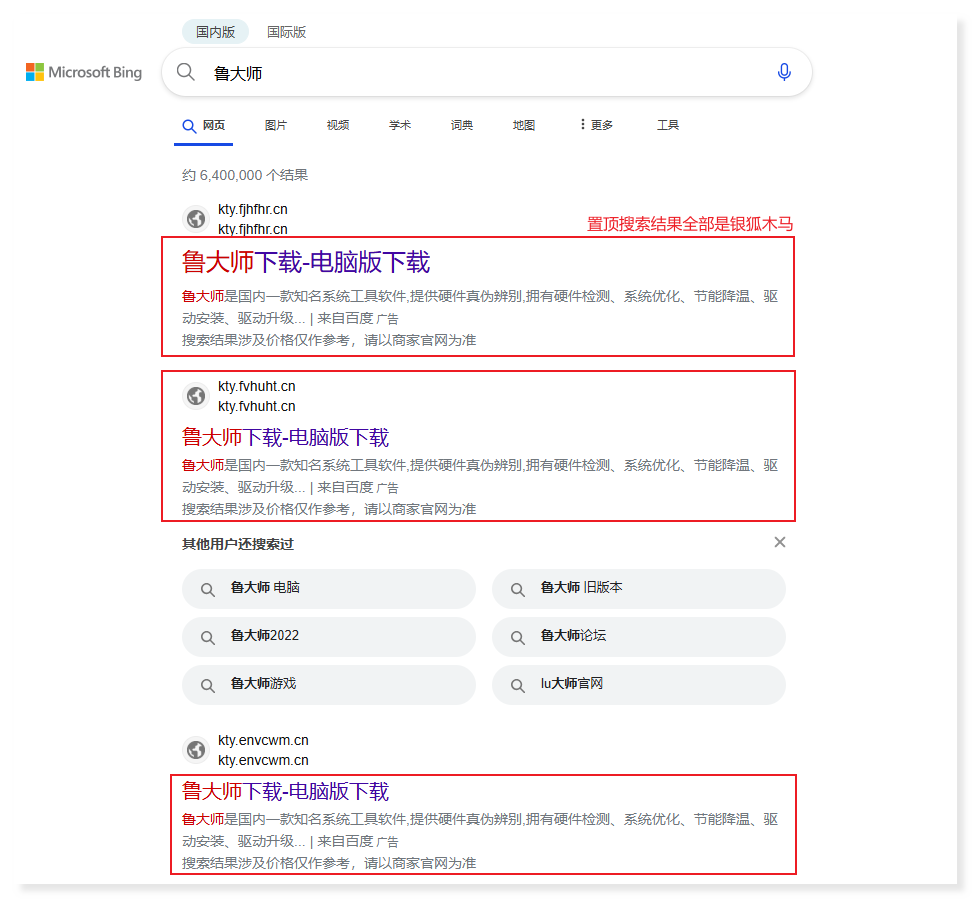The height and width of the screenshot is (899, 972).
Task: Click the magnifier icon in 鲁大师2022 suggestion
Action: [207, 637]
